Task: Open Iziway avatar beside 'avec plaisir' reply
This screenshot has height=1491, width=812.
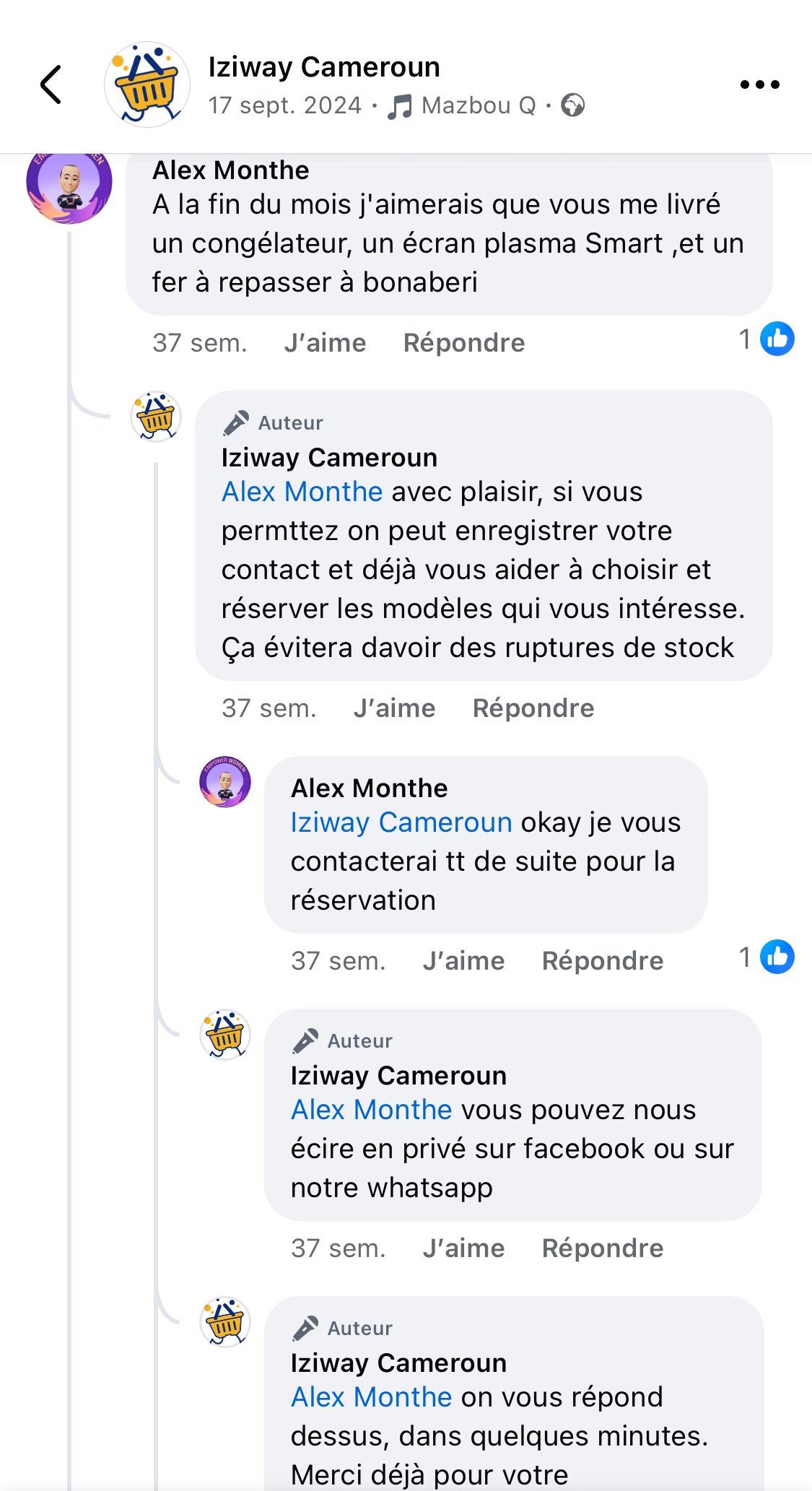Action: tap(156, 417)
